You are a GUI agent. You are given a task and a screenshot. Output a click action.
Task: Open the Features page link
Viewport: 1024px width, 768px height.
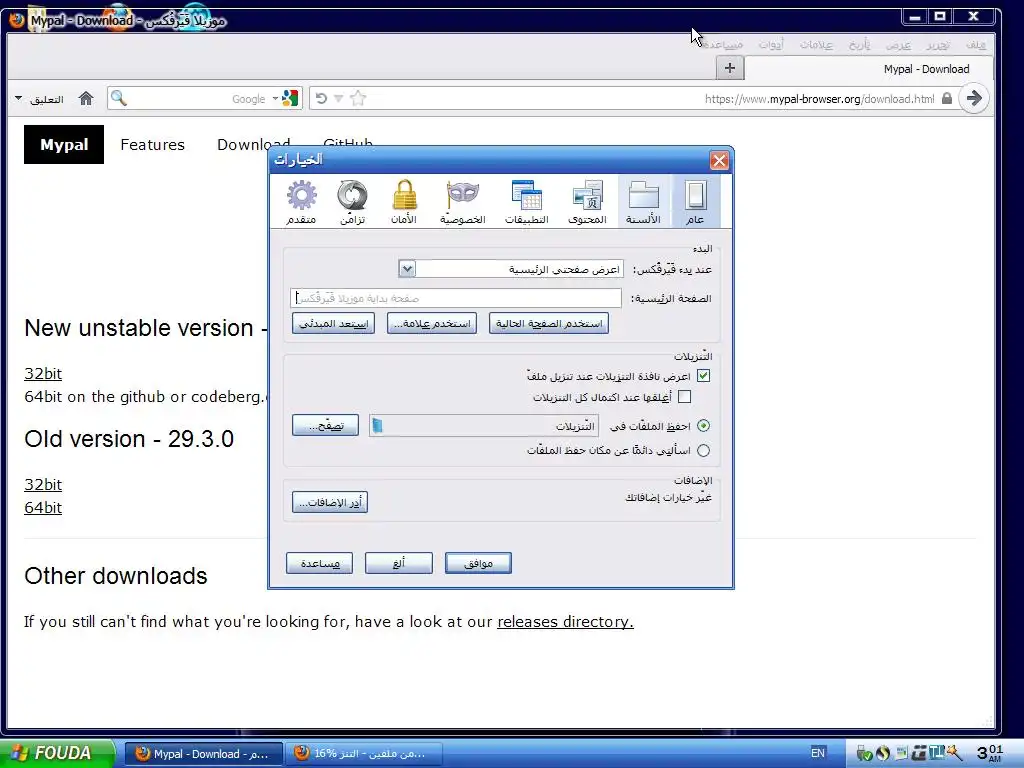(x=152, y=144)
